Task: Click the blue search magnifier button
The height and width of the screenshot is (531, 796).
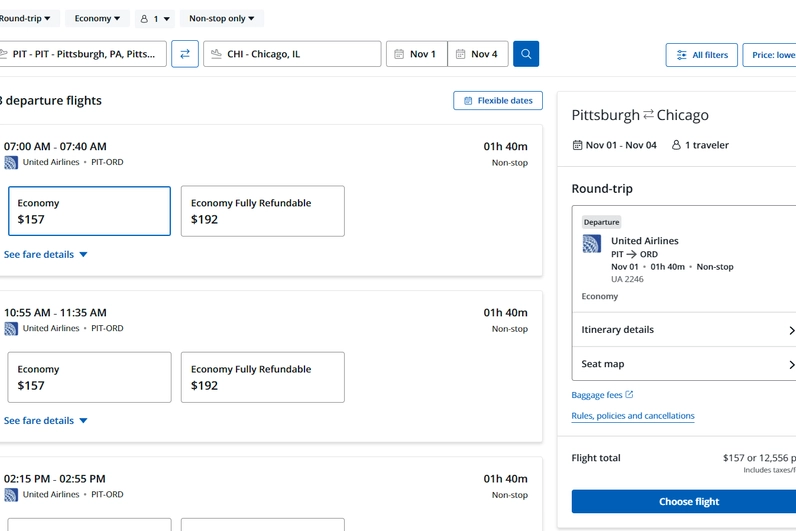Action: pos(526,54)
